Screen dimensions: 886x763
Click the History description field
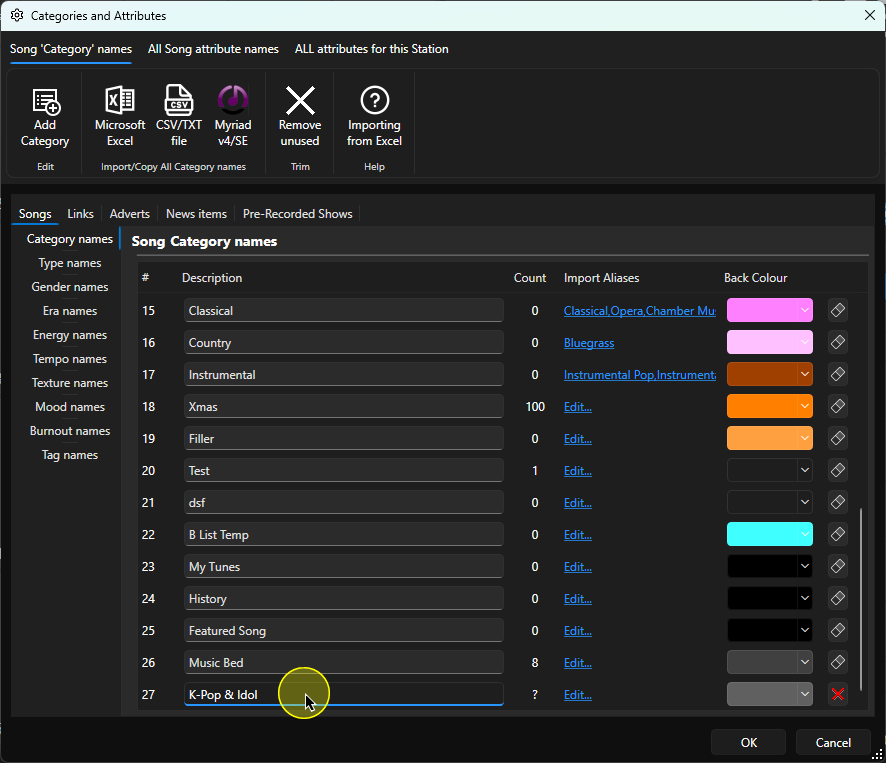click(x=344, y=598)
